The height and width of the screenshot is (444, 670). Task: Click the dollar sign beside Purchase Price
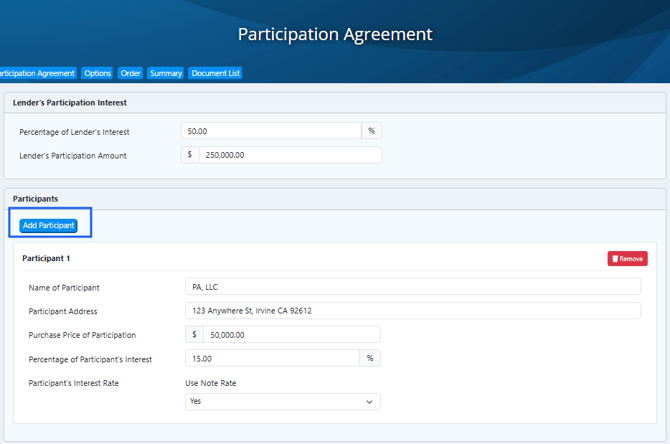(194, 334)
